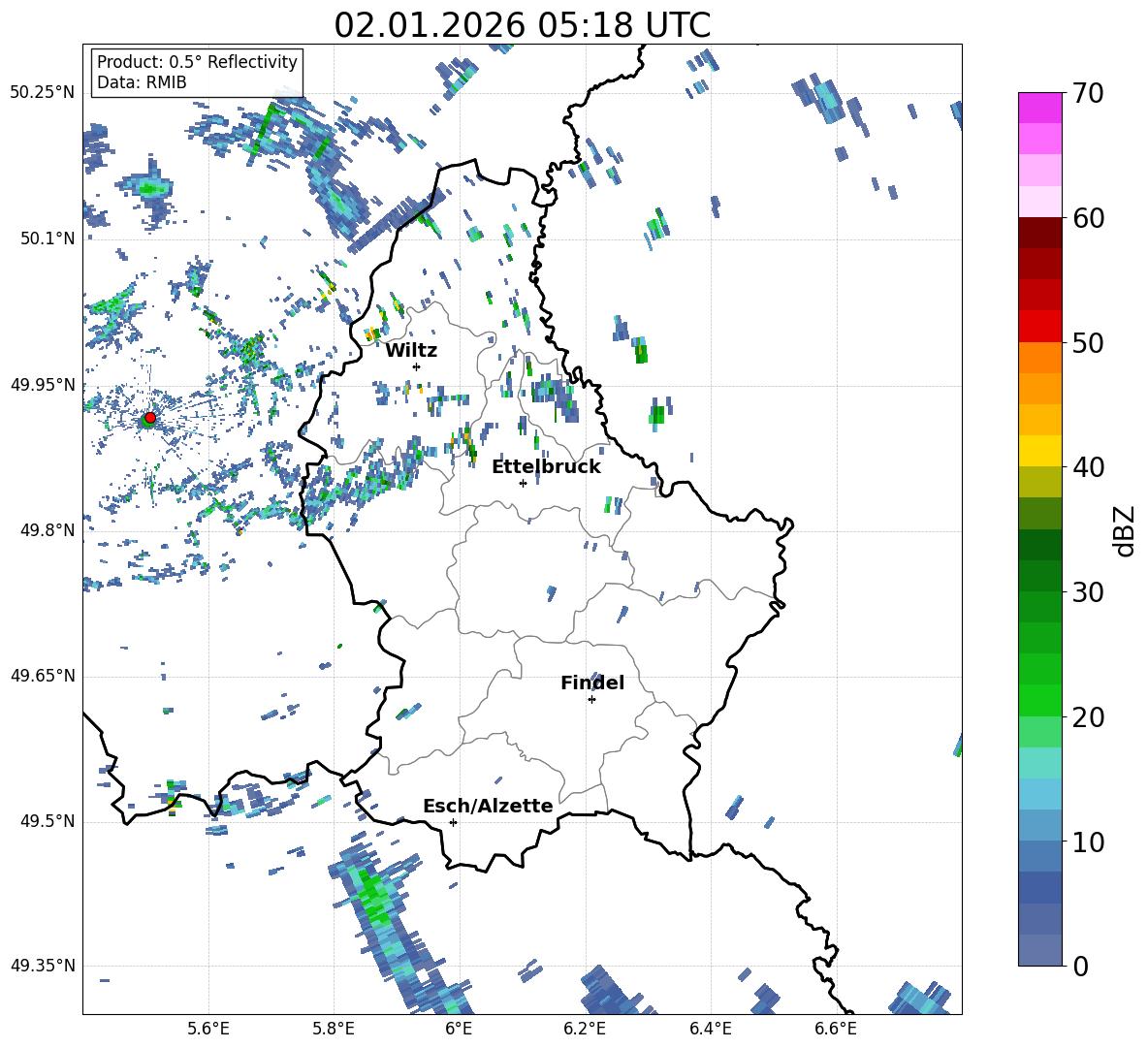
Task: Click the Data: RMIB legend text
Action: click(x=142, y=82)
